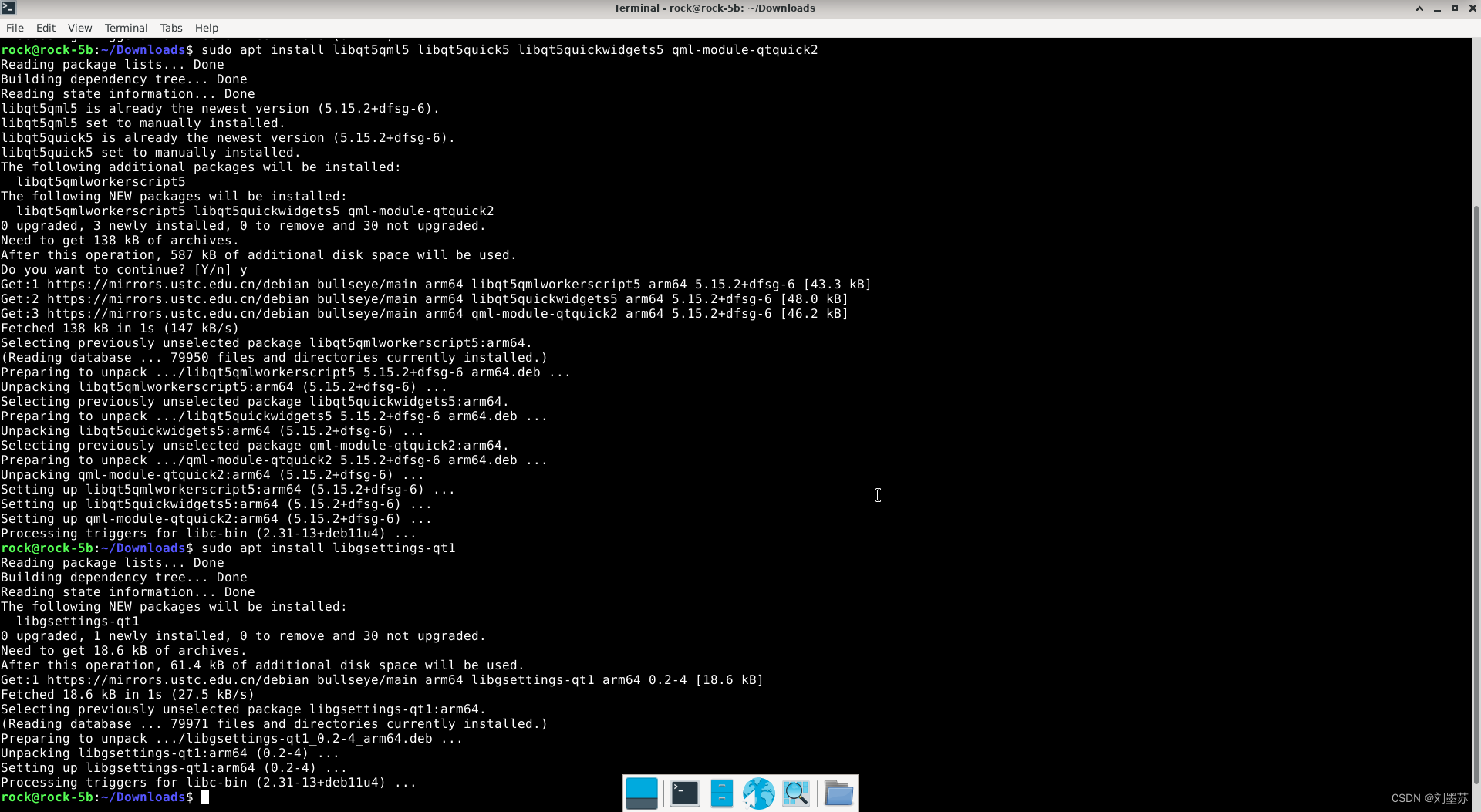Viewport: 1481px width, 812px height.
Task: Open the File menu
Action: tap(15, 28)
